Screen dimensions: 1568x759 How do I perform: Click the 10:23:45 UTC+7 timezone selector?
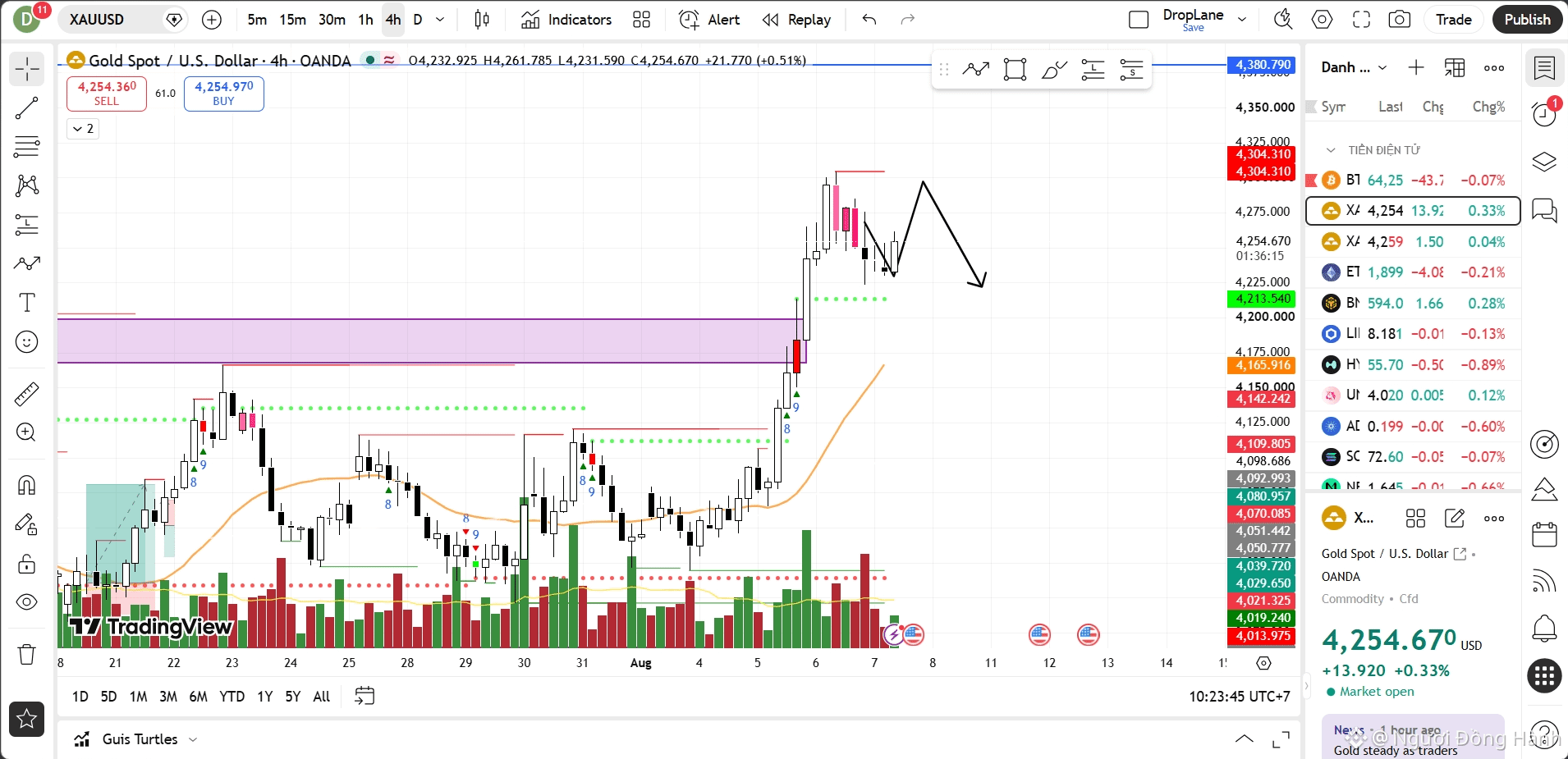[1240, 697]
